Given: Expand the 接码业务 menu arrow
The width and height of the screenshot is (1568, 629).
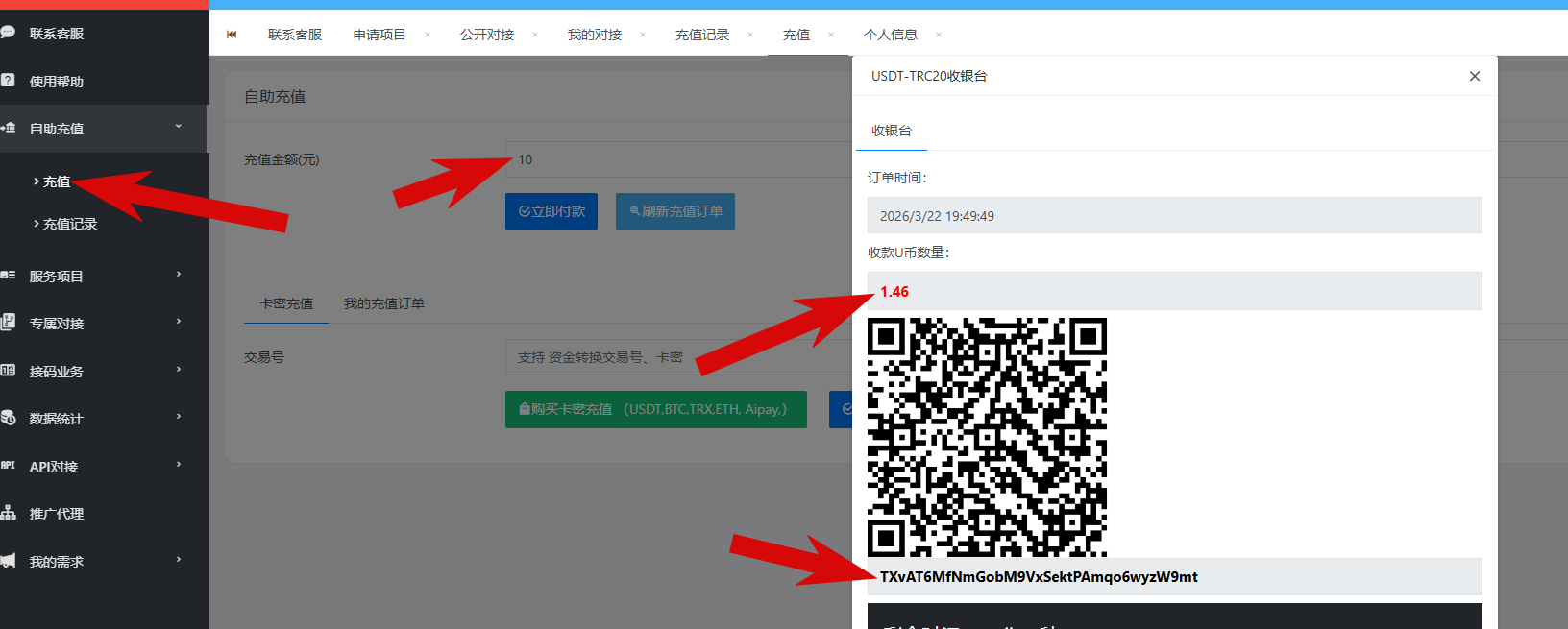Looking at the screenshot, I should [x=179, y=370].
